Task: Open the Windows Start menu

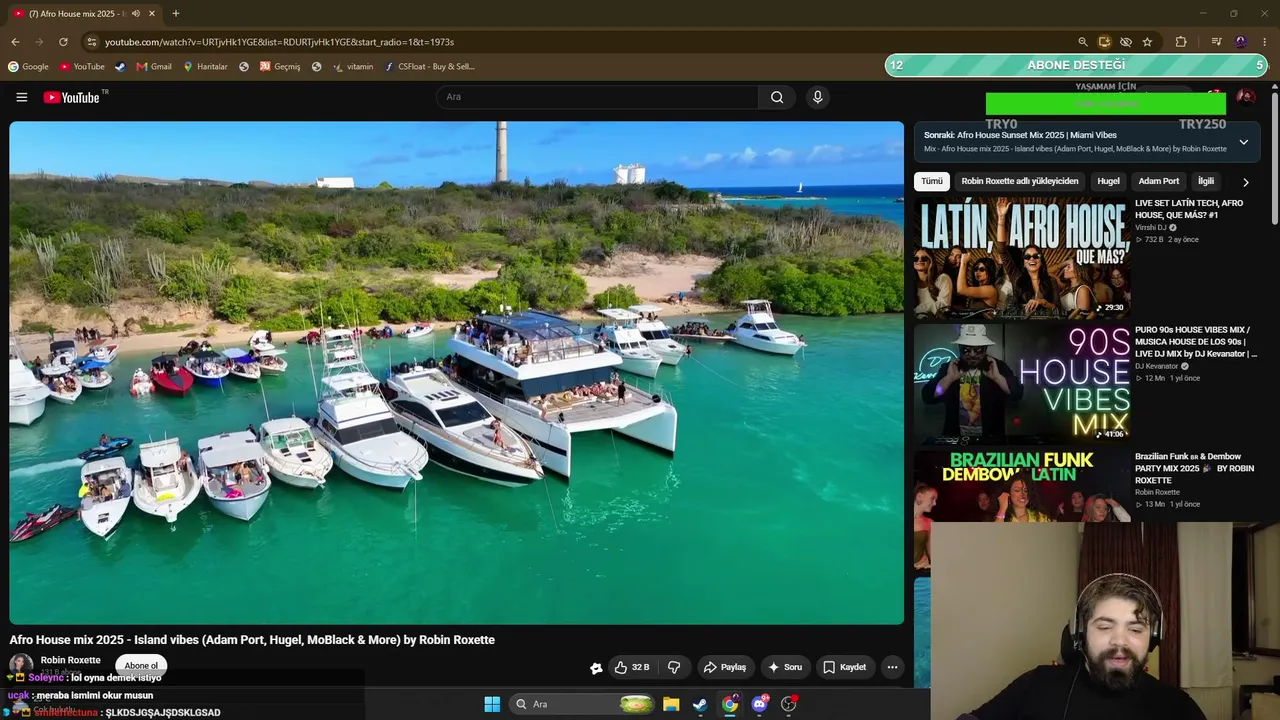Action: 492,704
